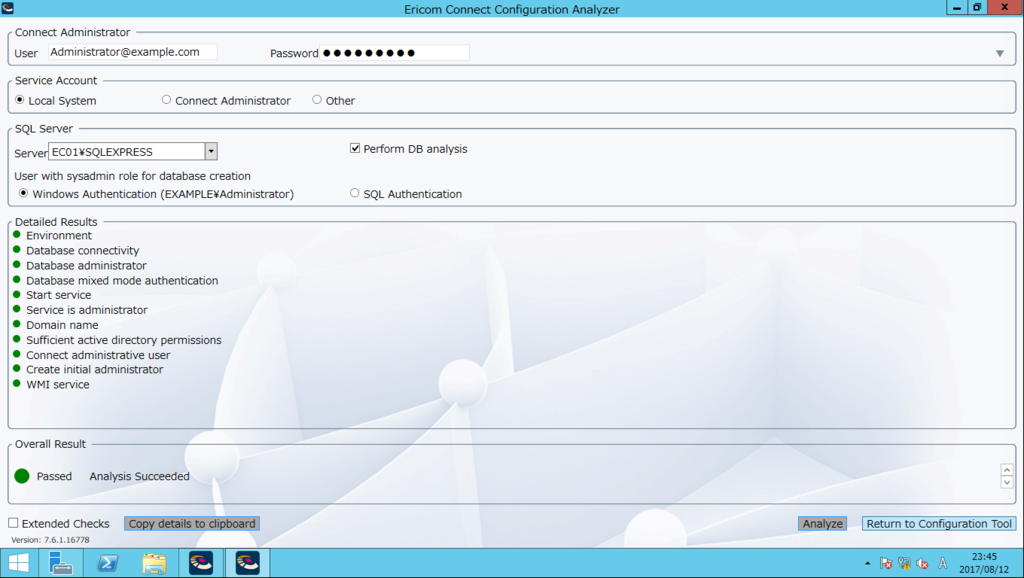Click the Analyze button

822,524
